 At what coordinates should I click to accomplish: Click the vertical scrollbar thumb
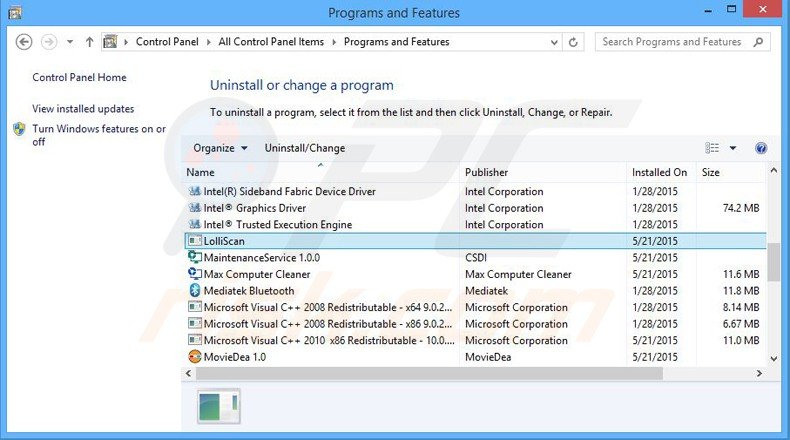coord(773,262)
